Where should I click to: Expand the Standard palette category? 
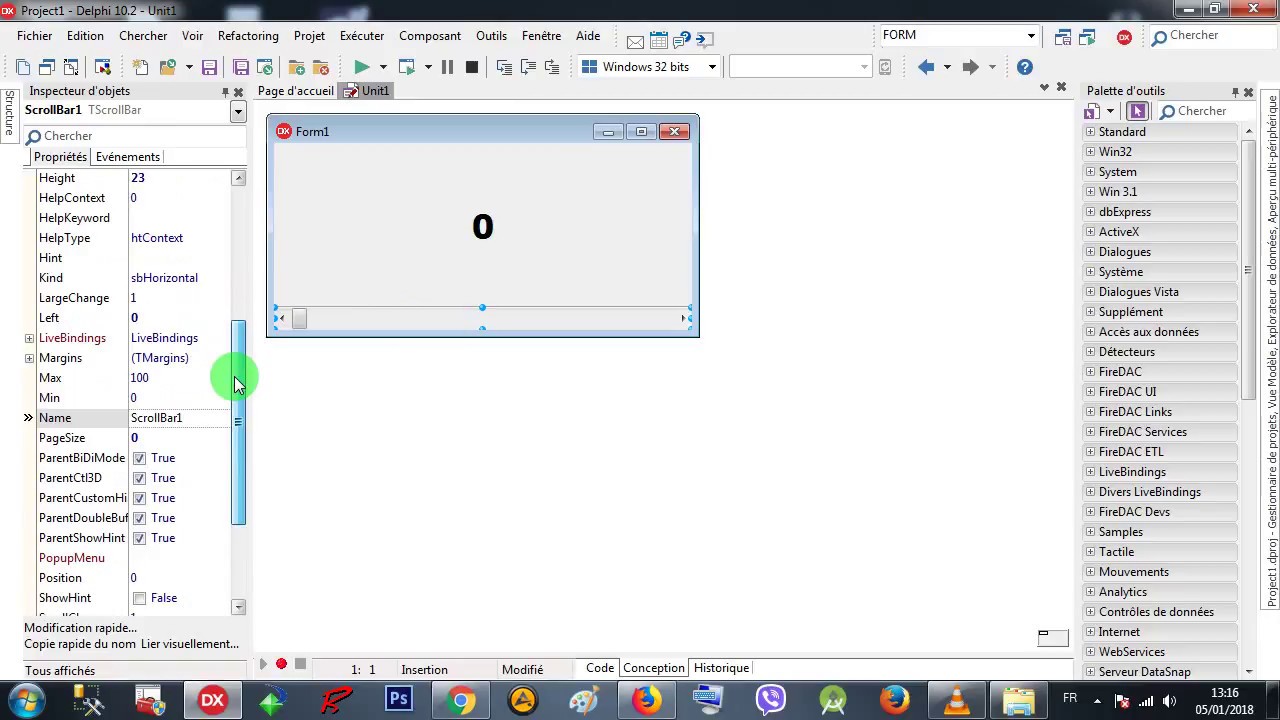1090,132
